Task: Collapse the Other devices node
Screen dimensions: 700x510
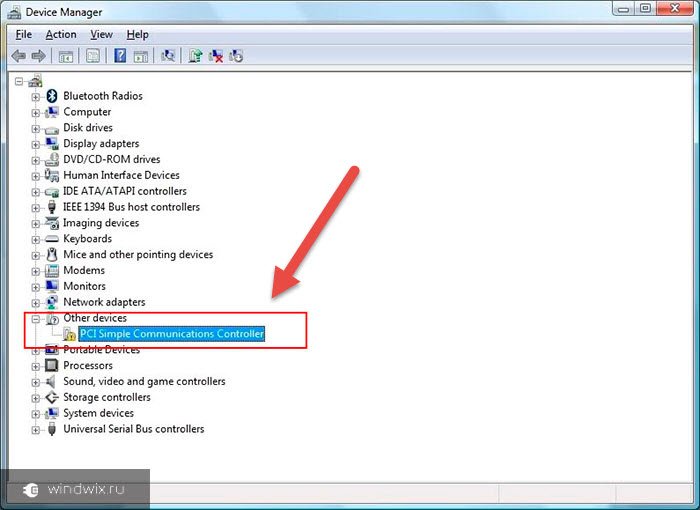Action: [35, 319]
